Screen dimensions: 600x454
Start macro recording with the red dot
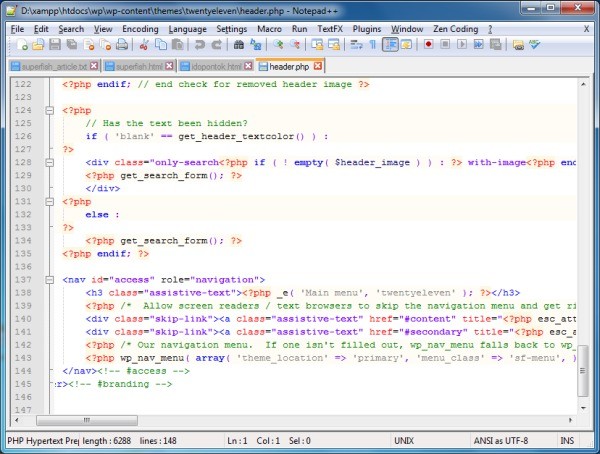429,45
